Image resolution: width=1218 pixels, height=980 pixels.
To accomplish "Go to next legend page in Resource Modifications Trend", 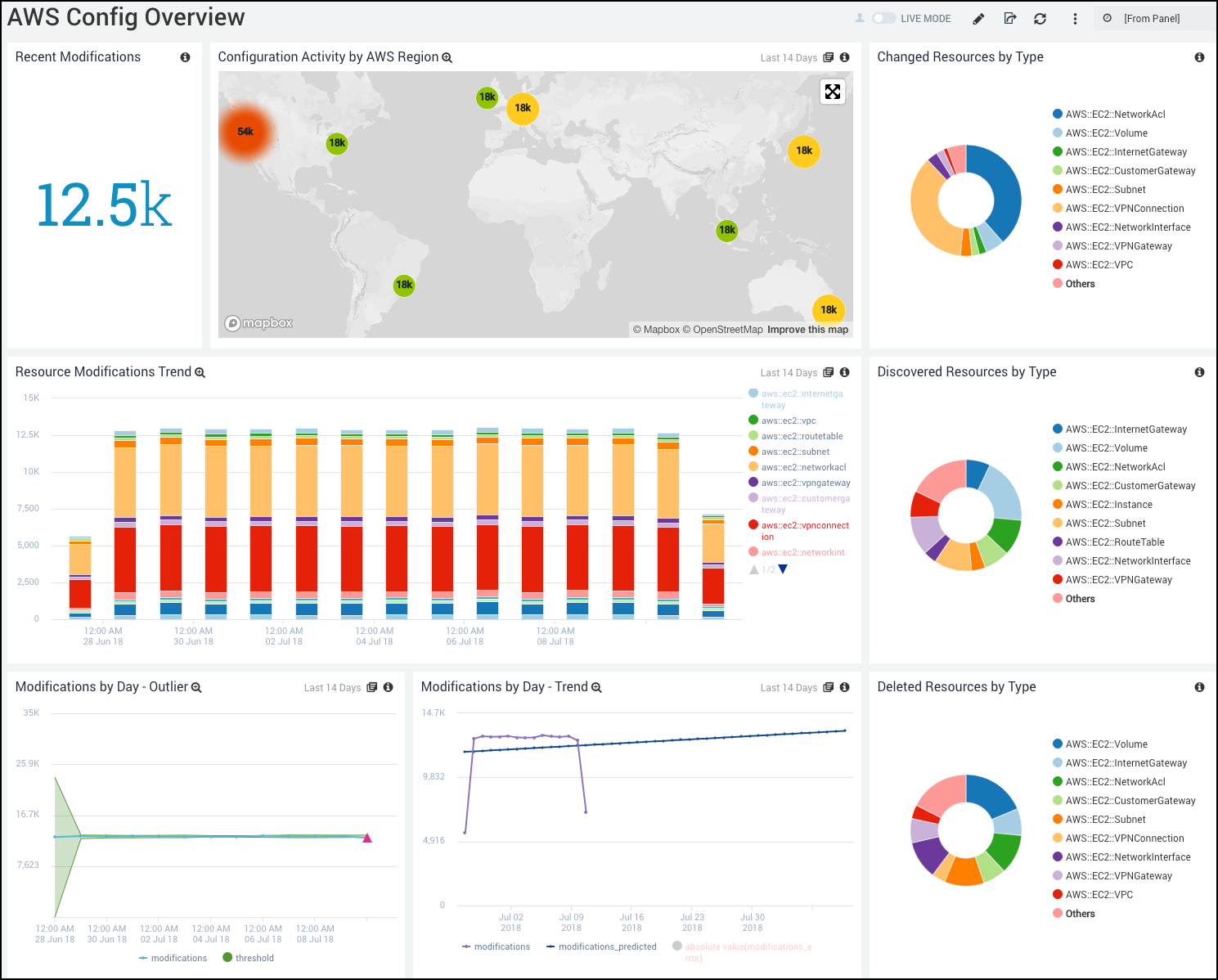I will click(783, 569).
